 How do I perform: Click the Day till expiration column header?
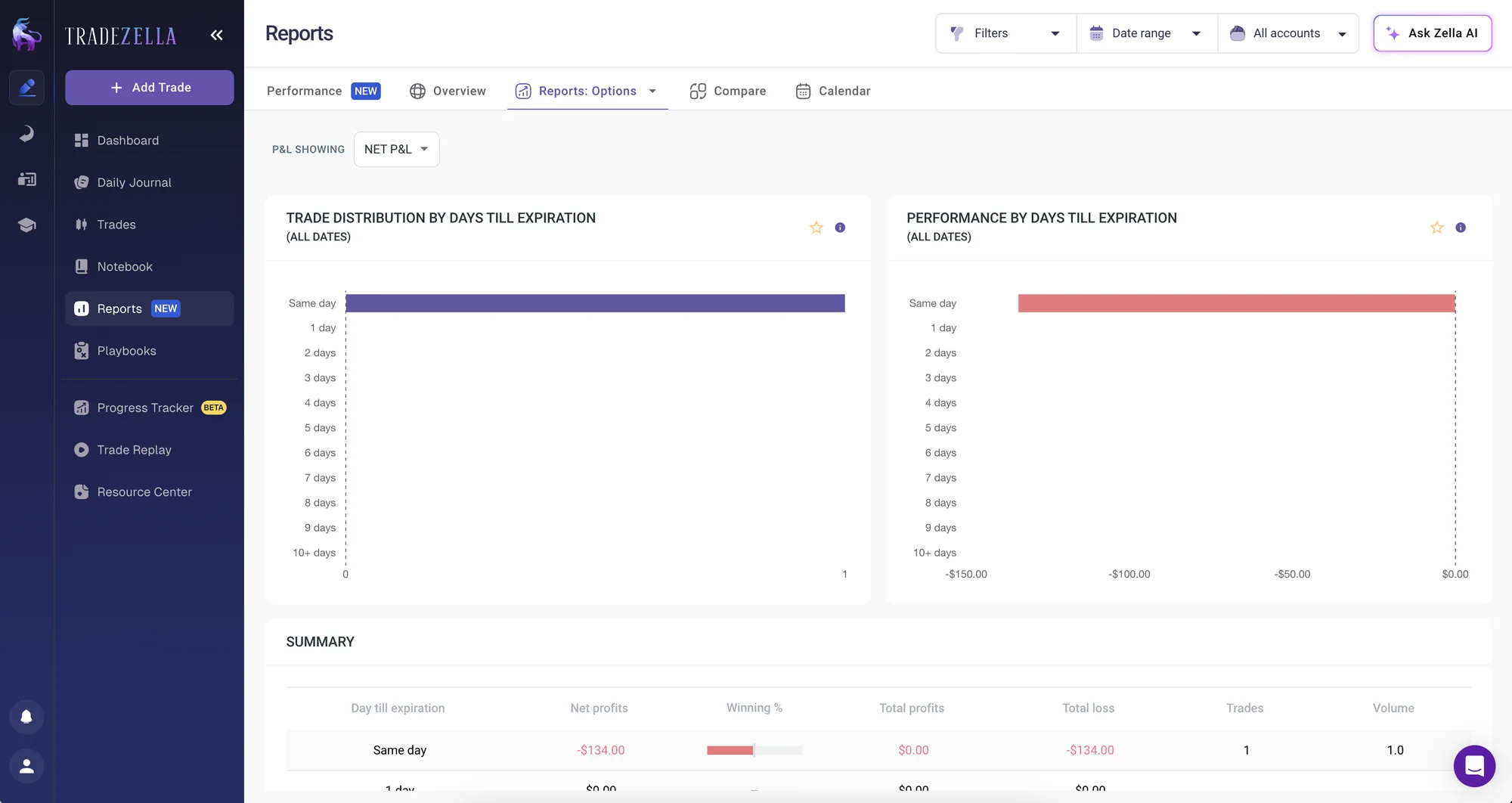[x=398, y=708]
